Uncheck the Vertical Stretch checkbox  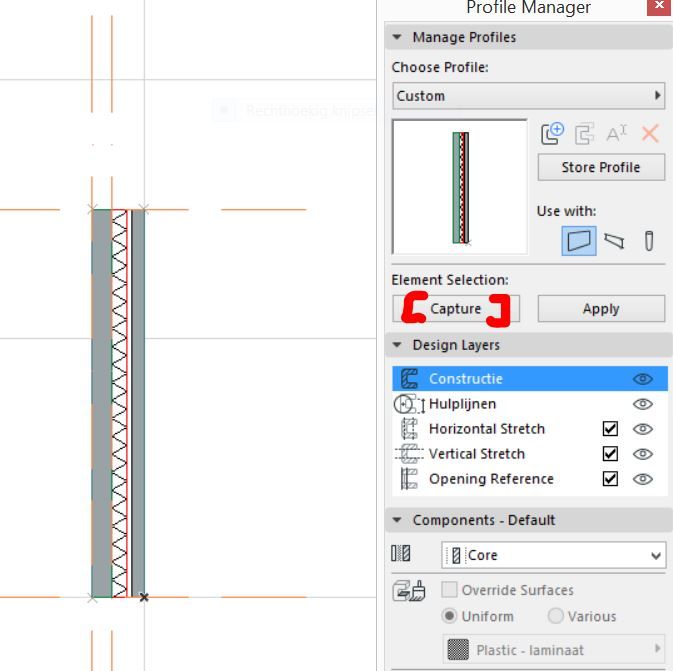[x=610, y=453]
